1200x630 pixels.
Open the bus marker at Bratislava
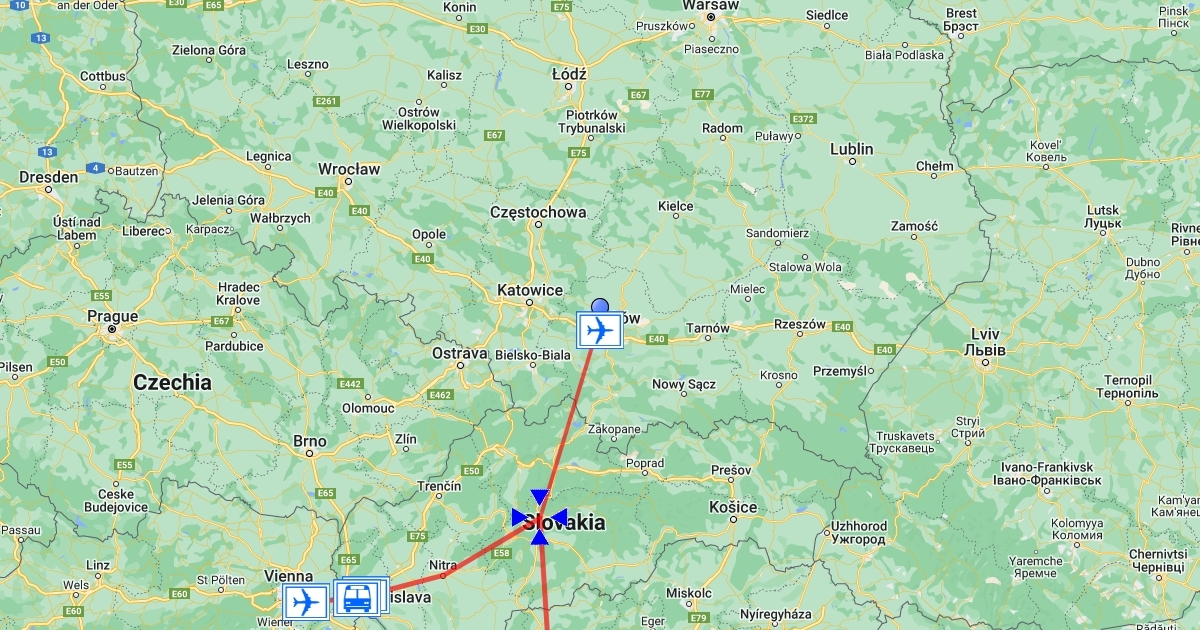pyautogui.click(x=355, y=599)
